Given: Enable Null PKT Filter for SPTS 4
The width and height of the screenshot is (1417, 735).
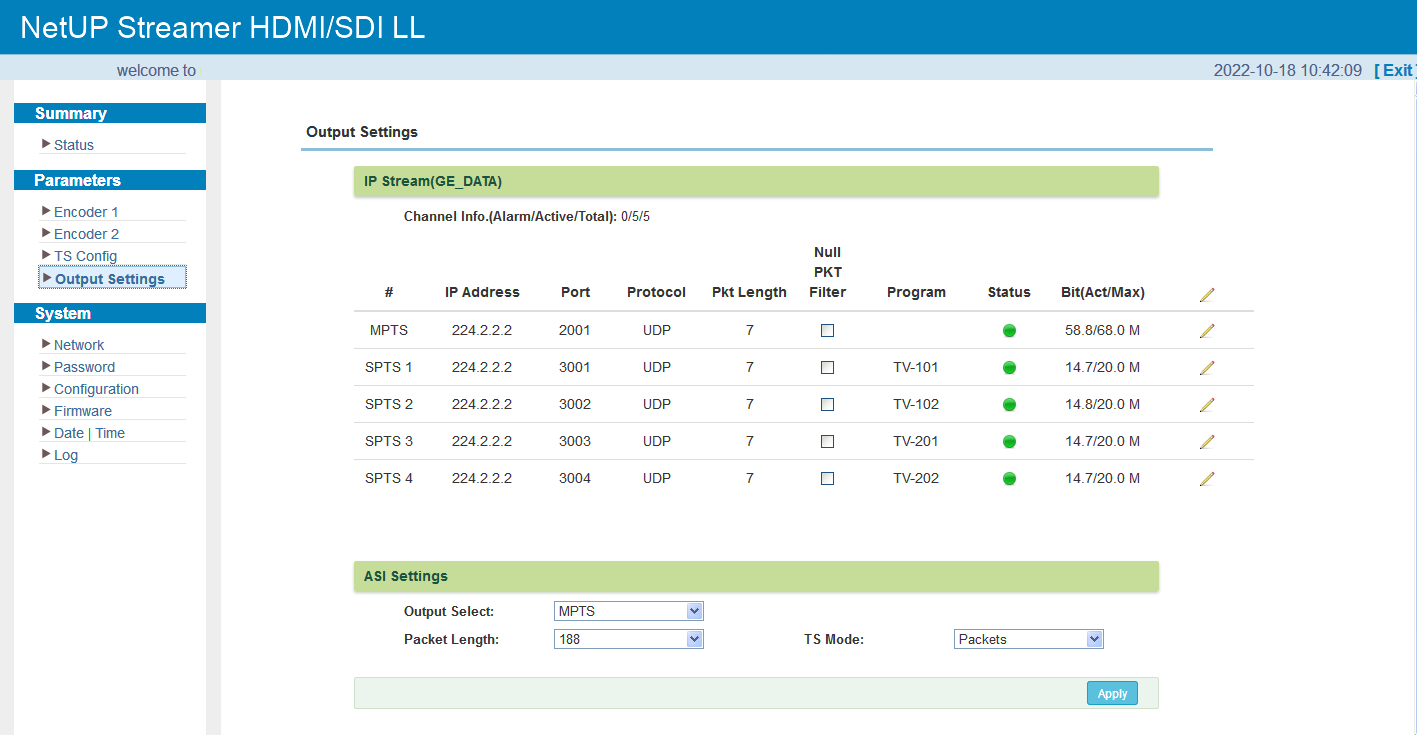Looking at the screenshot, I should click(827, 479).
